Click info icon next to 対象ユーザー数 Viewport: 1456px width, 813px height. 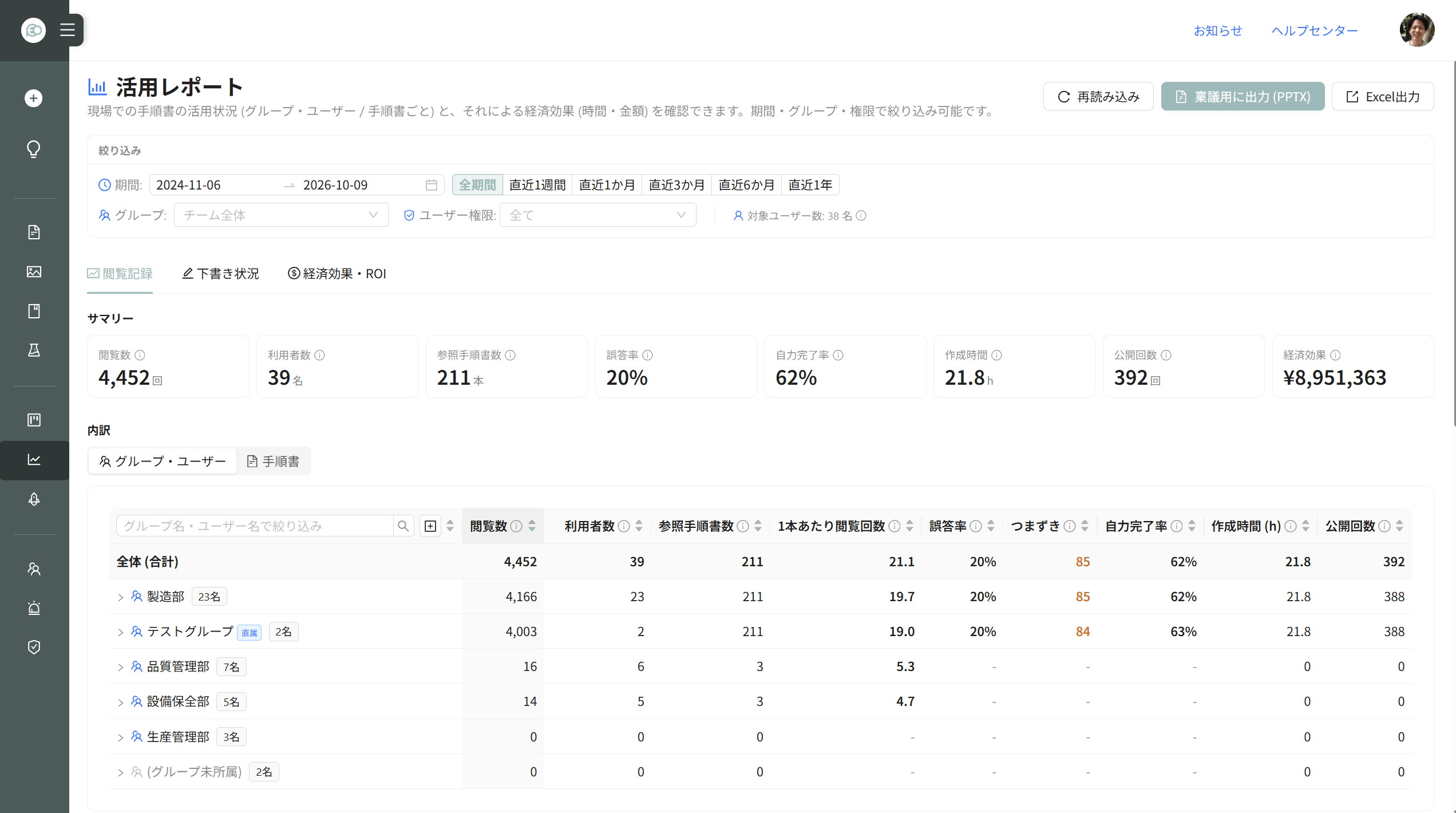(x=861, y=216)
